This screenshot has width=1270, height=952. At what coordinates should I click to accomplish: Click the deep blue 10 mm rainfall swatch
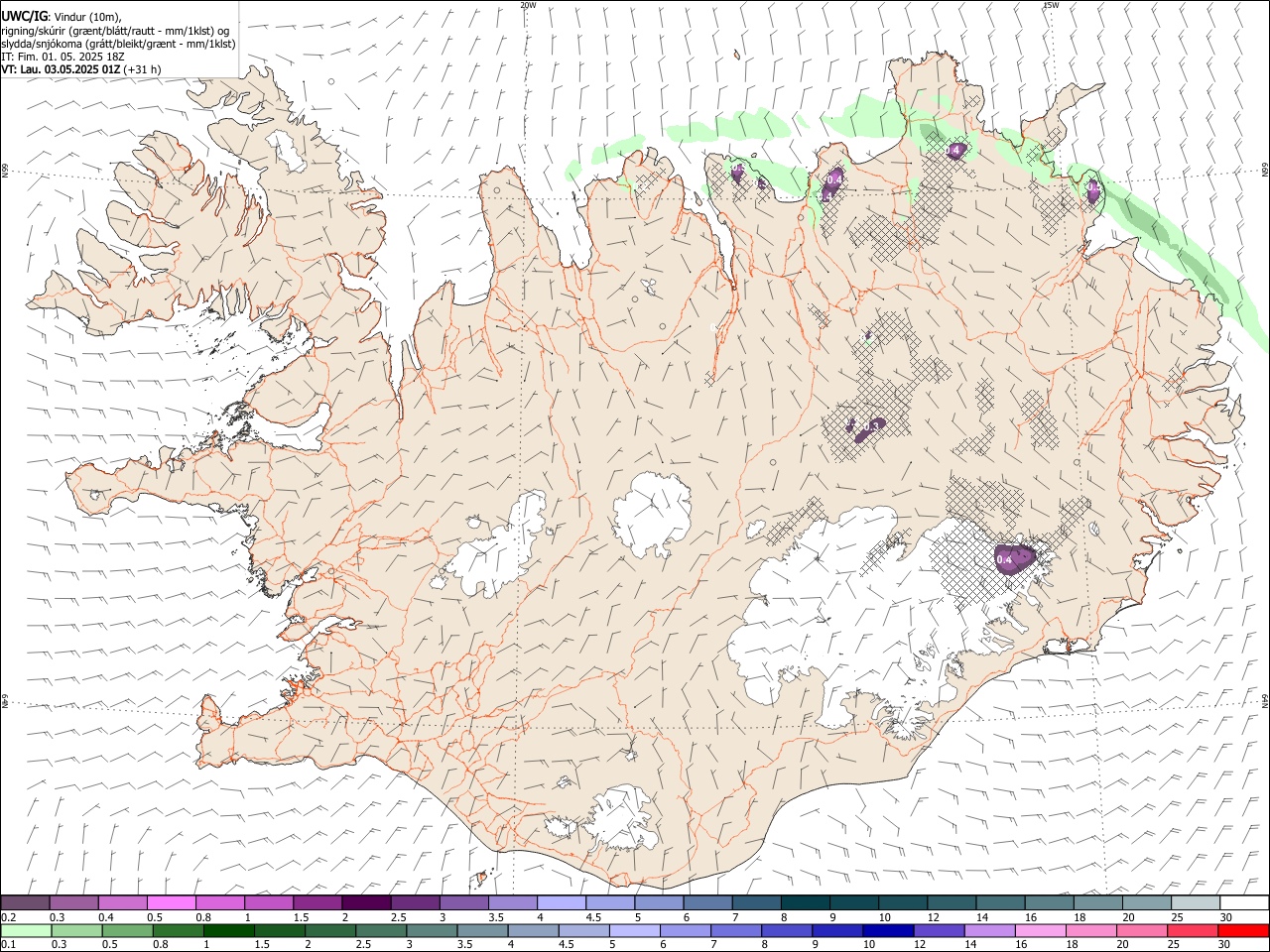[888, 931]
